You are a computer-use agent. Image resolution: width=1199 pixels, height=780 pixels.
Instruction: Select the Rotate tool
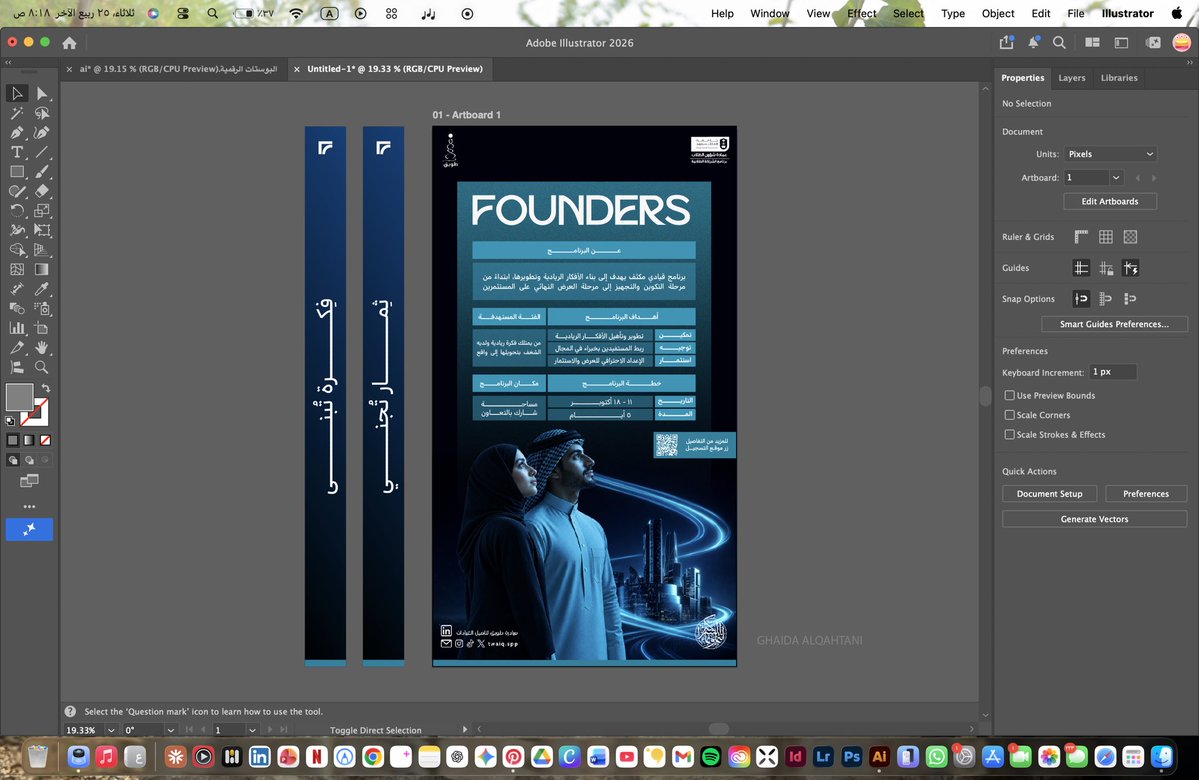pos(17,210)
